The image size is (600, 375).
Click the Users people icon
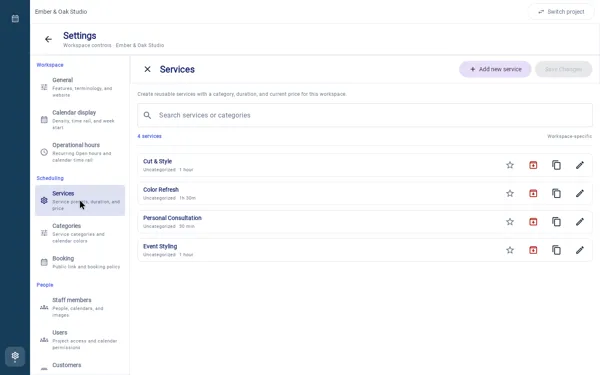(x=44, y=340)
